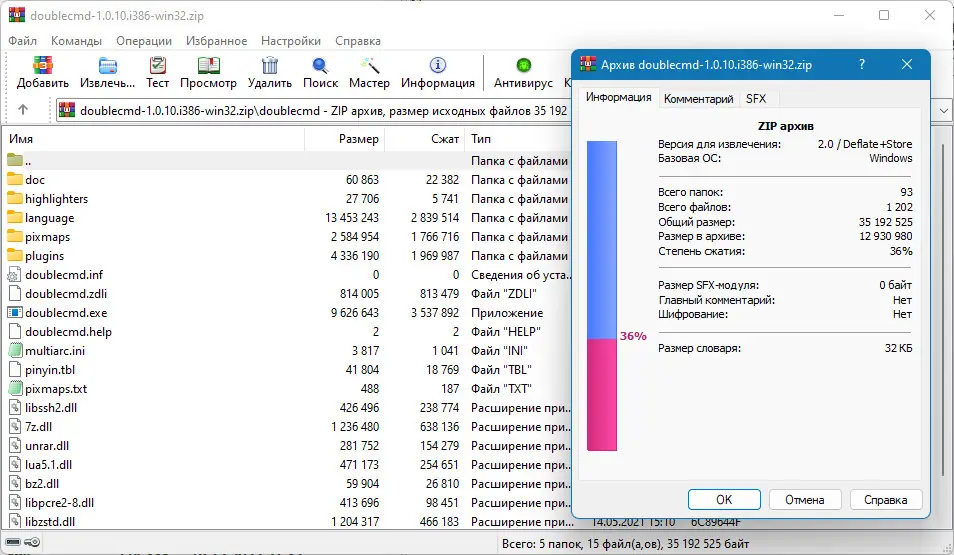
Task: Expand the address bar dropdown arrow
Action: (x=943, y=110)
